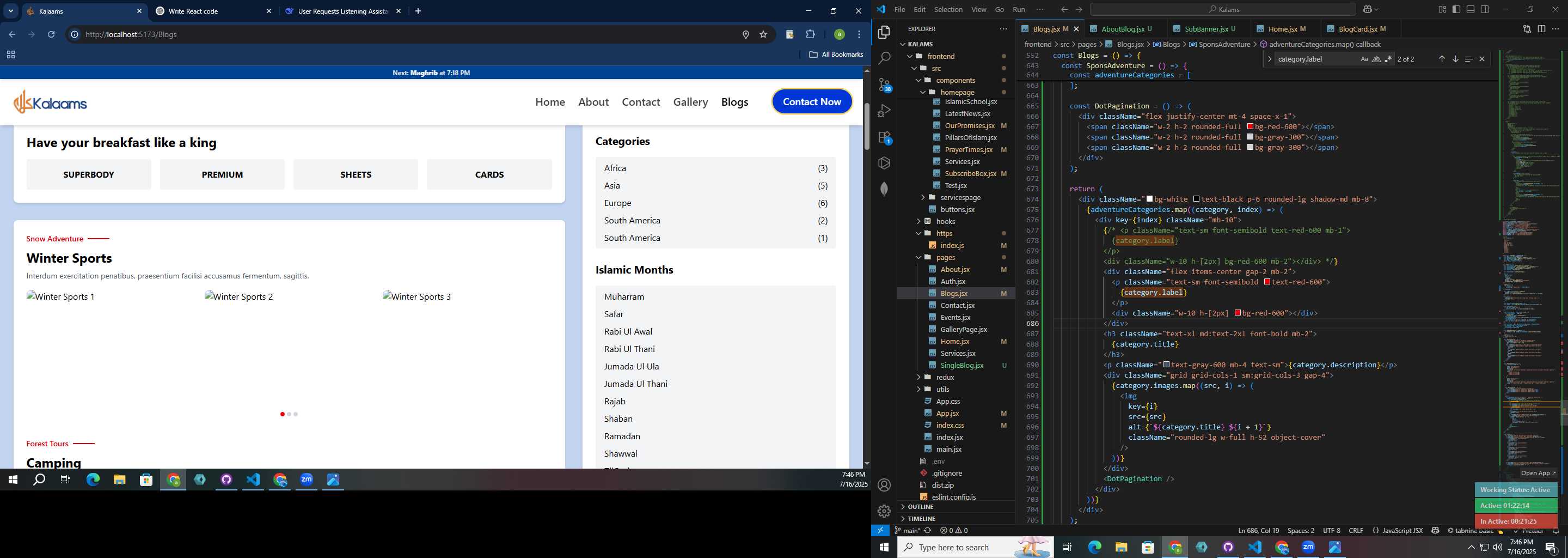Bookmark this page star icon in Chrome
The height and width of the screenshot is (558, 1568).
[x=763, y=35]
